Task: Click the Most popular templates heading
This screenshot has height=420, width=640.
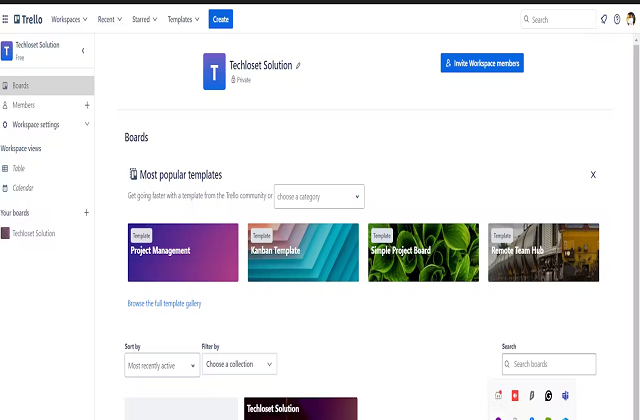Action: point(180,175)
